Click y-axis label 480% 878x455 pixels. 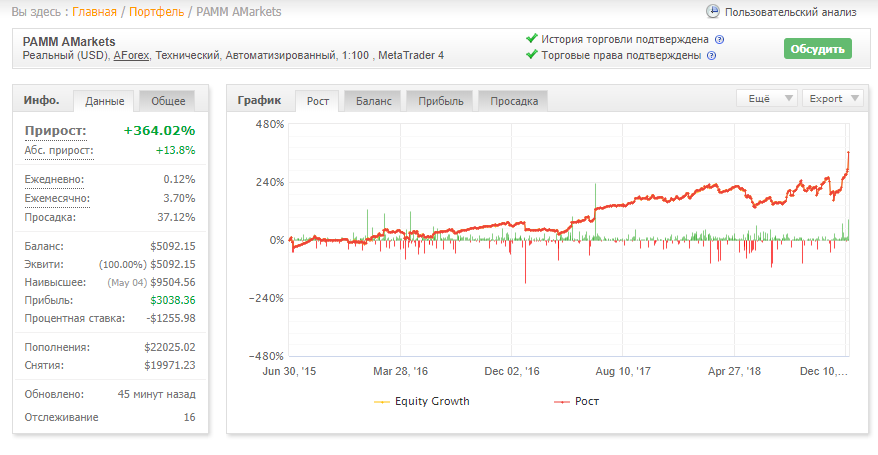click(270, 124)
